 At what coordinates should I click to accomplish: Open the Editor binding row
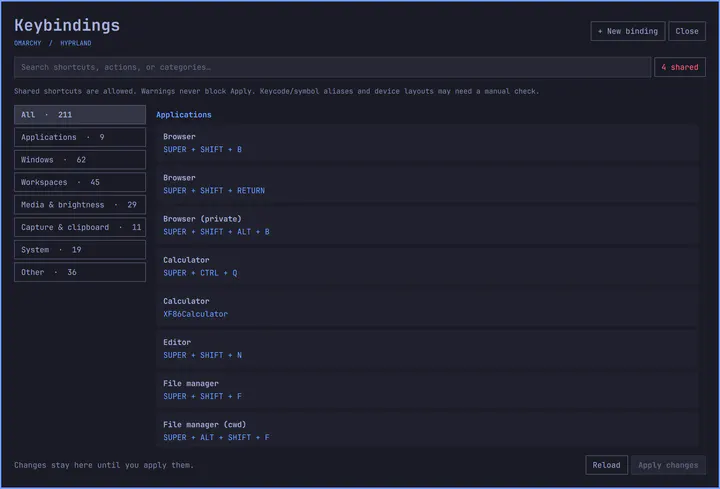[x=427, y=348]
